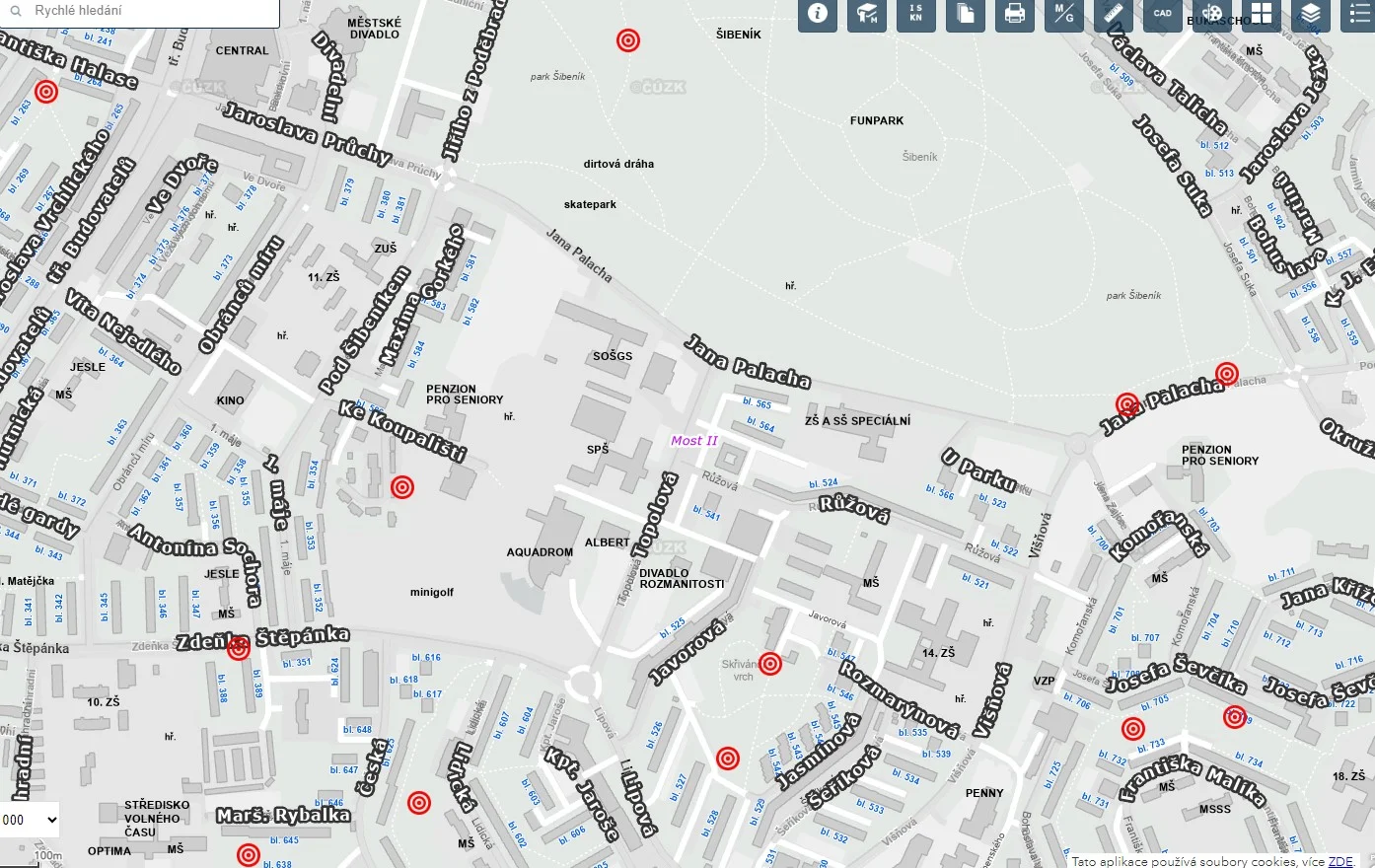Viewport: 1375px width, 868px height.
Task: Click the copy documents icon
Action: (965, 15)
